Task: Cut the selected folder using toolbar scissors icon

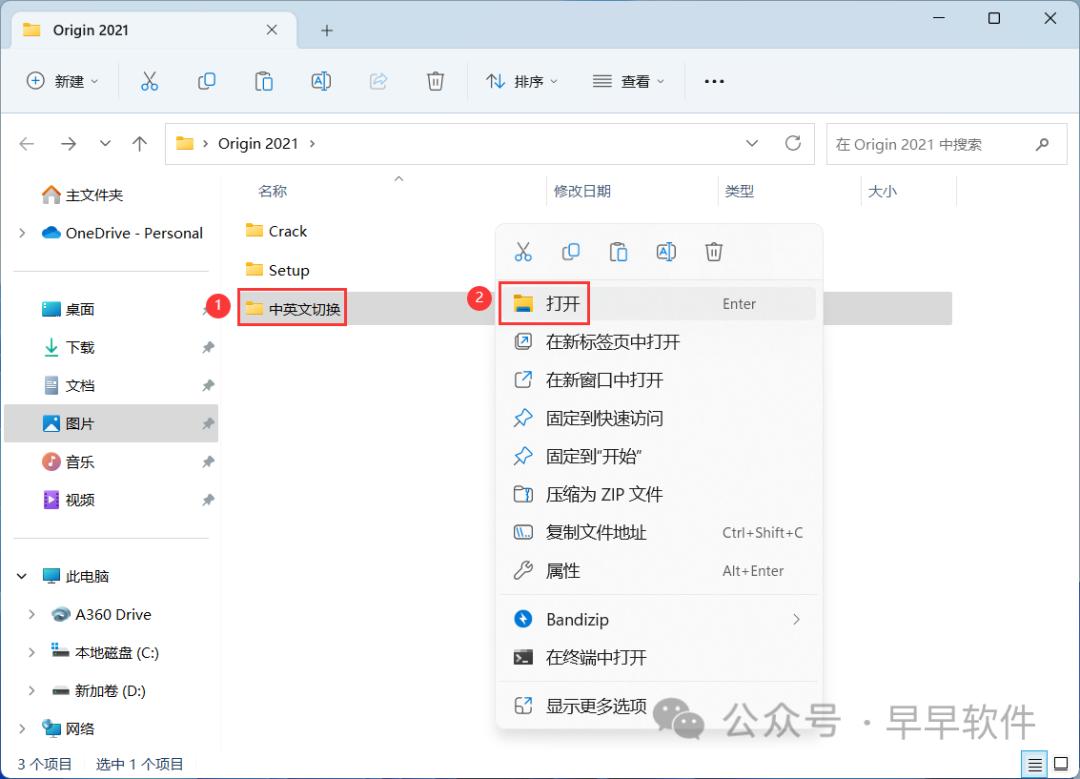Action: (149, 81)
